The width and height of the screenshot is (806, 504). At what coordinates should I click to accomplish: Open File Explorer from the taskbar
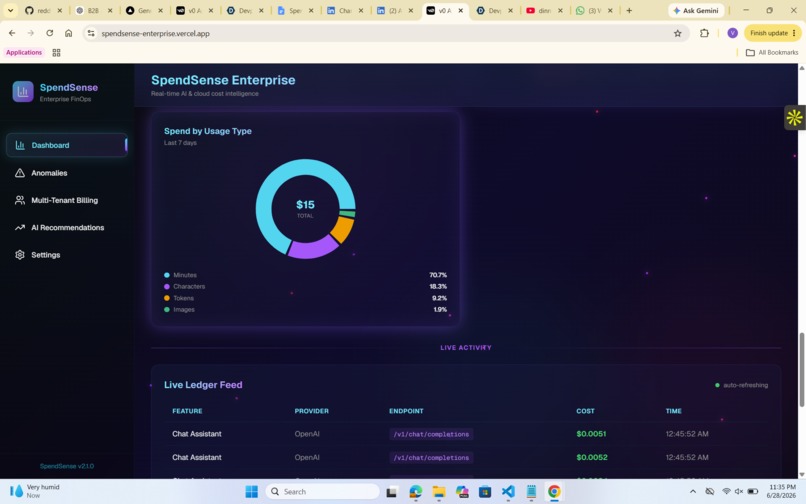(438, 492)
